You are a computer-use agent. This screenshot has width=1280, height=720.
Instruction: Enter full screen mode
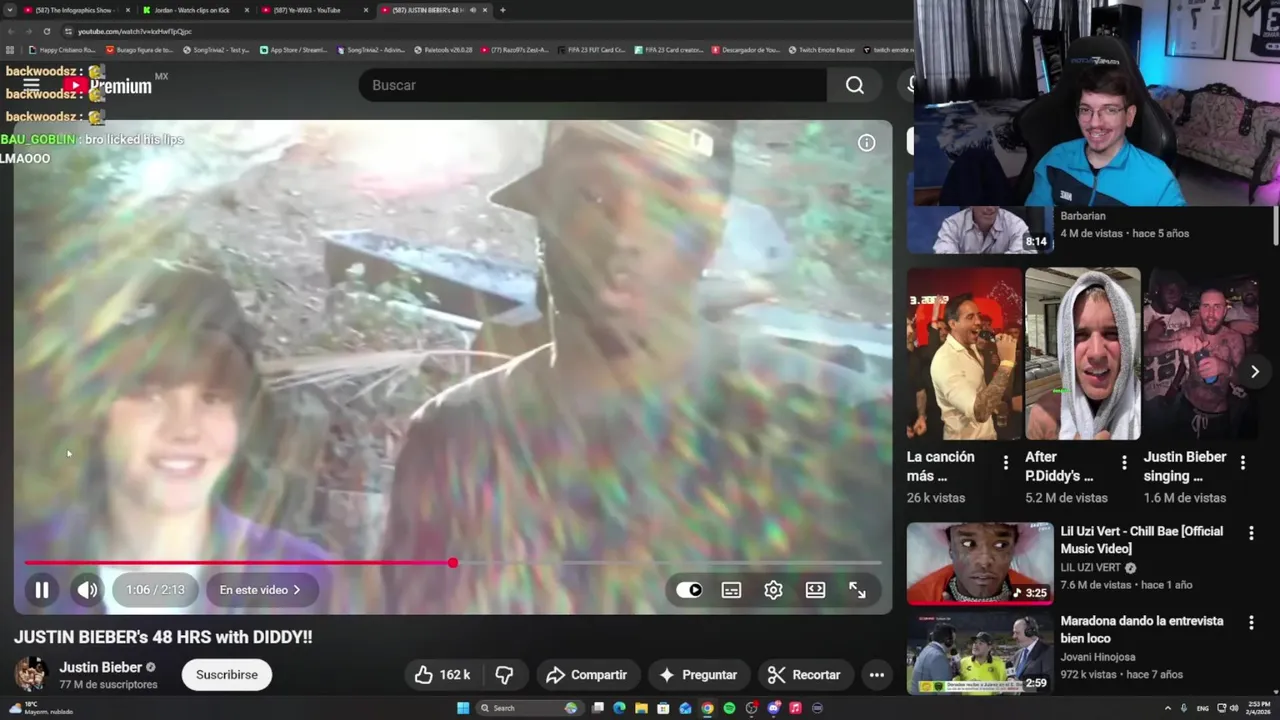point(857,590)
